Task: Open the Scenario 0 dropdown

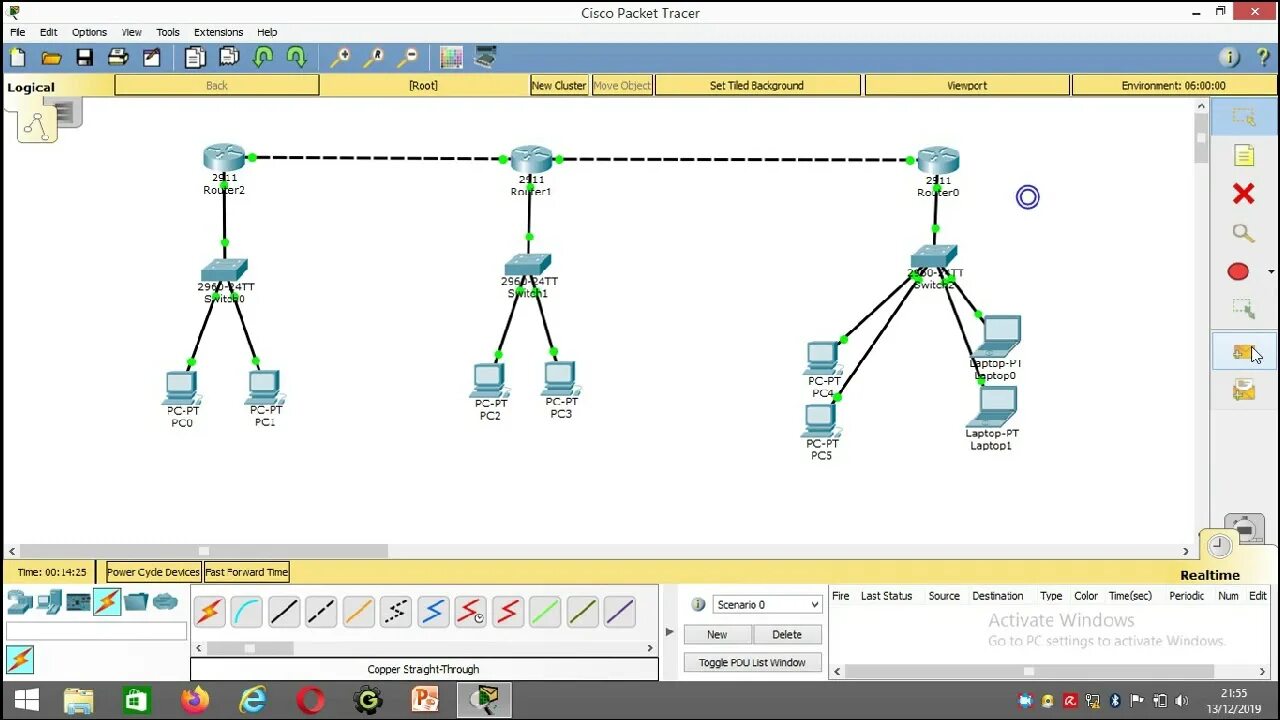Action: click(x=767, y=604)
